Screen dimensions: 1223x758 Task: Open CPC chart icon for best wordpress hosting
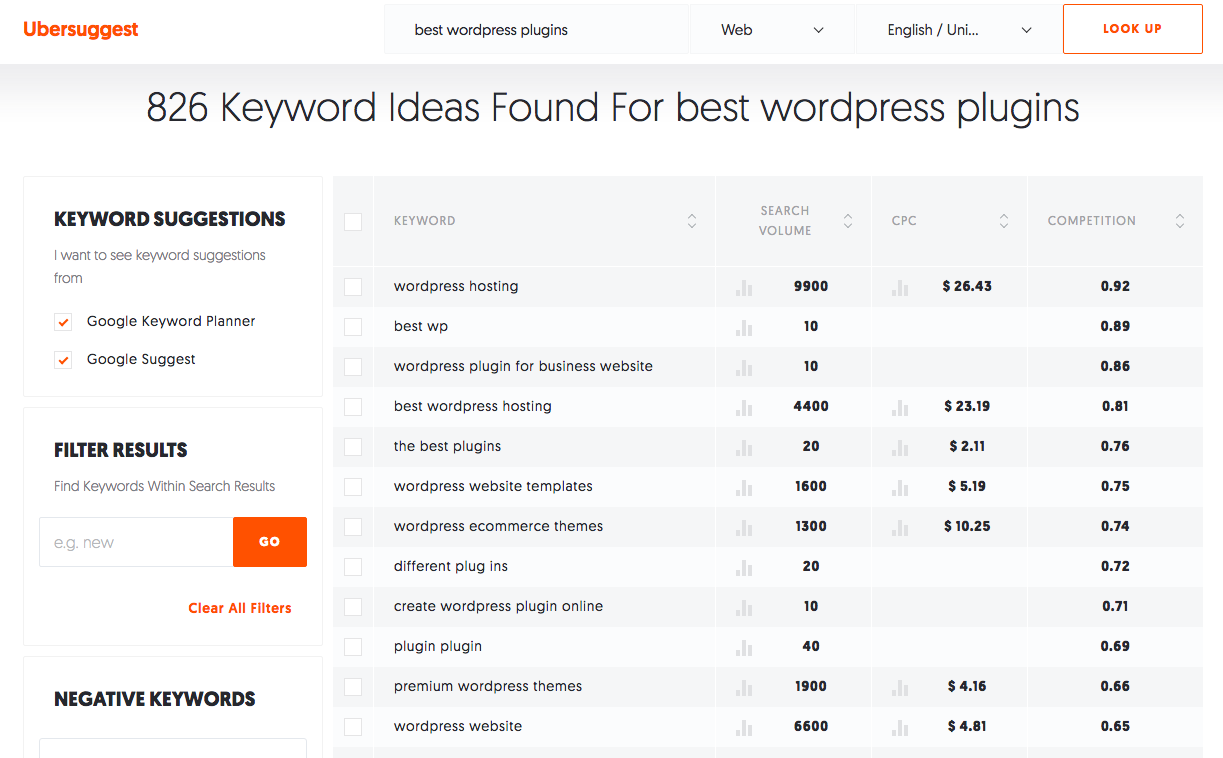(900, 407)
